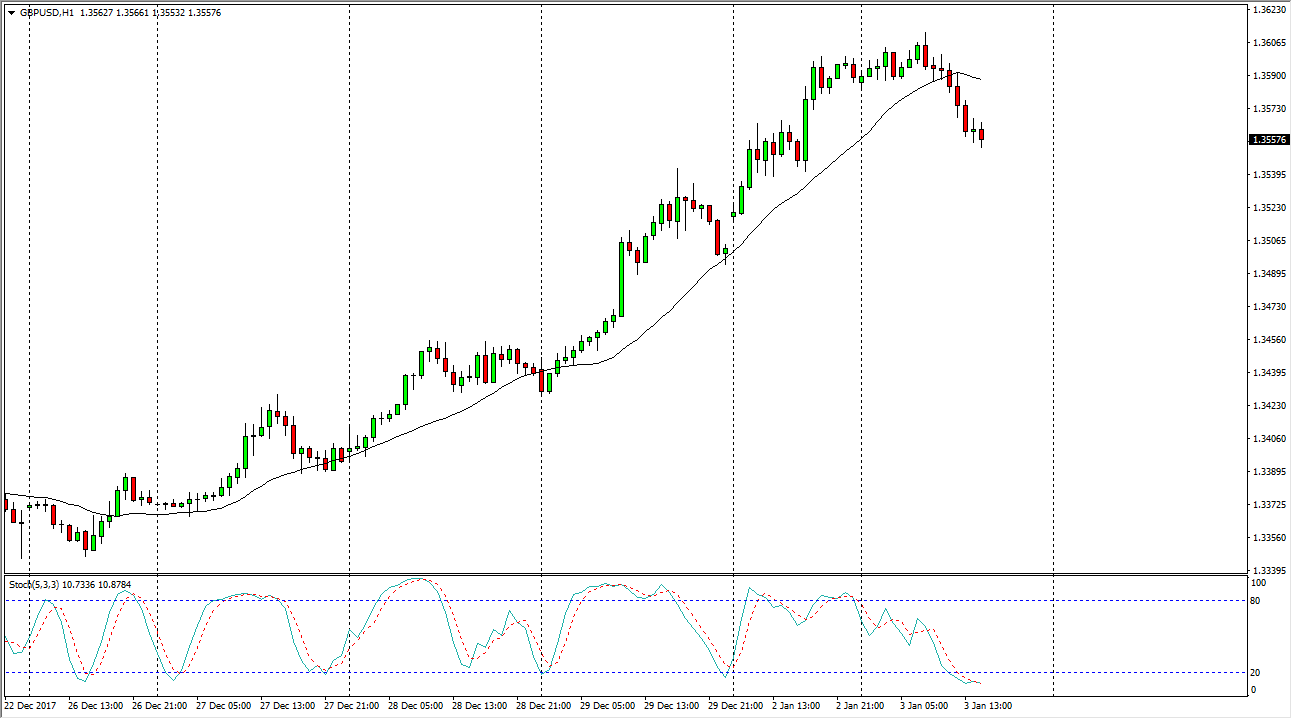Click the 1.35065 price scale label
Viewport: 1292px width, 719px height.
[1267, 241]
